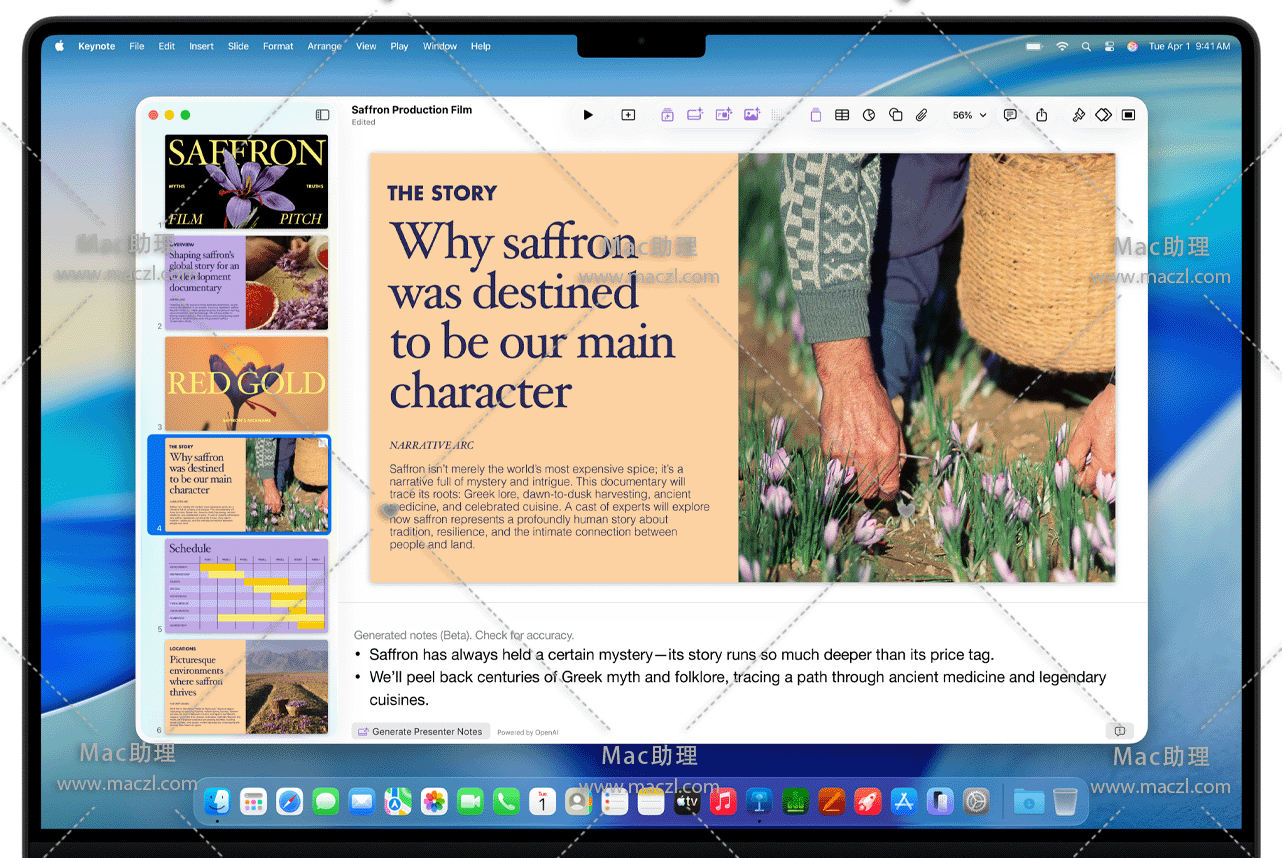The image size is (1282, 858).
Task: Click the "NARRATIVE ARC" subheading
Action: [432, 445]
